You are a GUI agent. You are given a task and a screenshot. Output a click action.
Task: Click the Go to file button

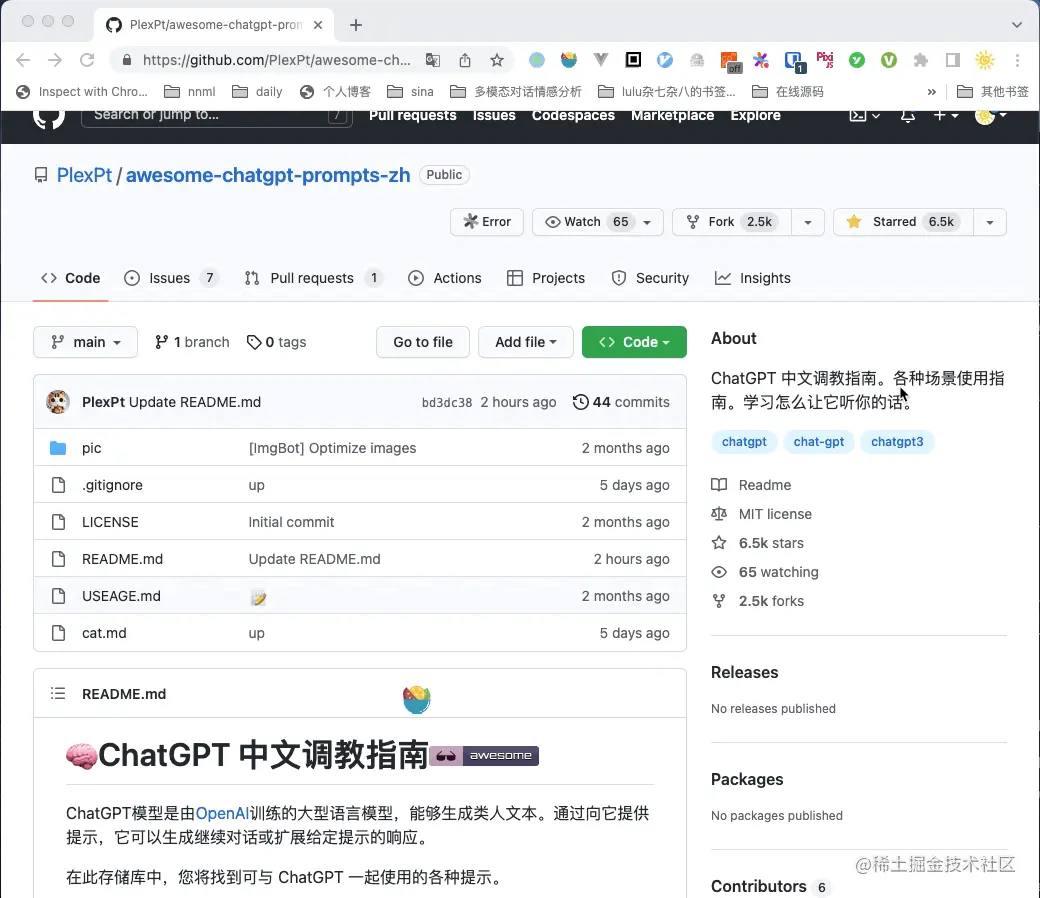coord(423,342)
